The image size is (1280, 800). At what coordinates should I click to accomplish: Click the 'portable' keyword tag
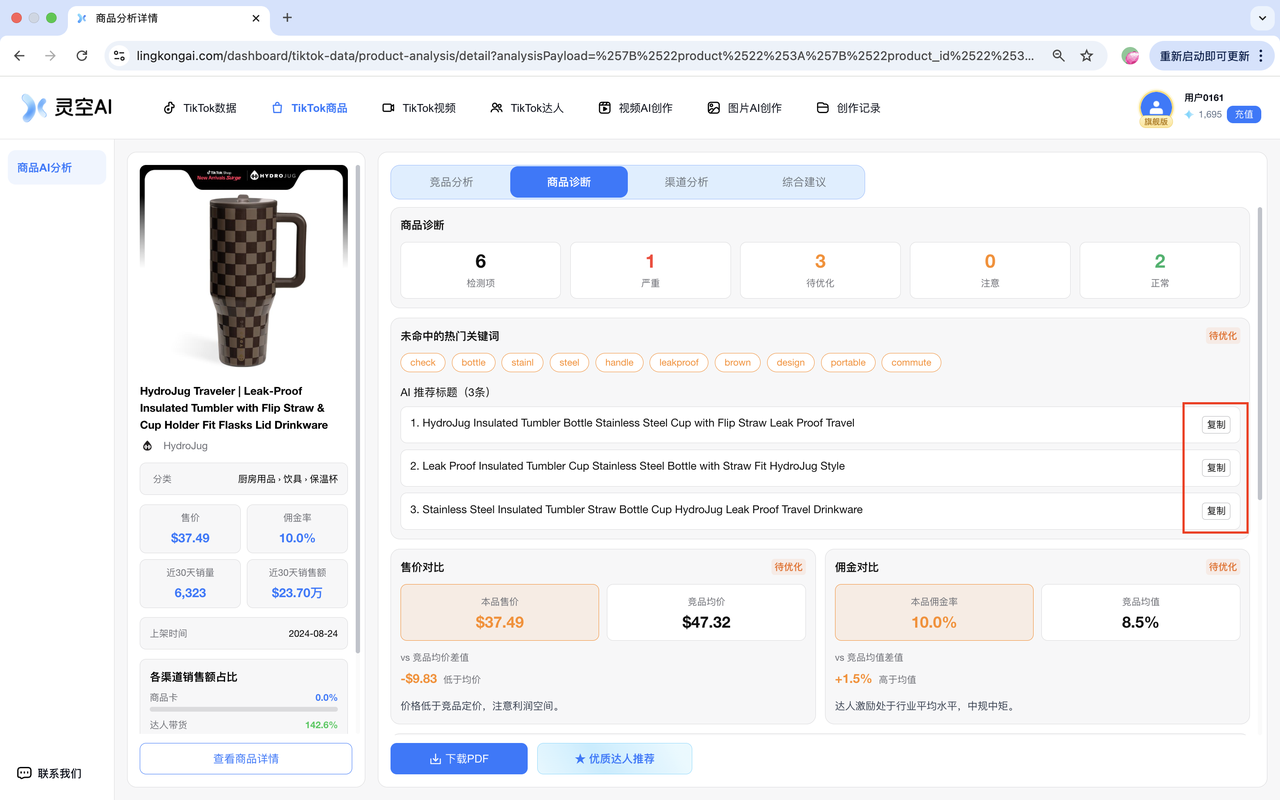(x=848, y=362)
